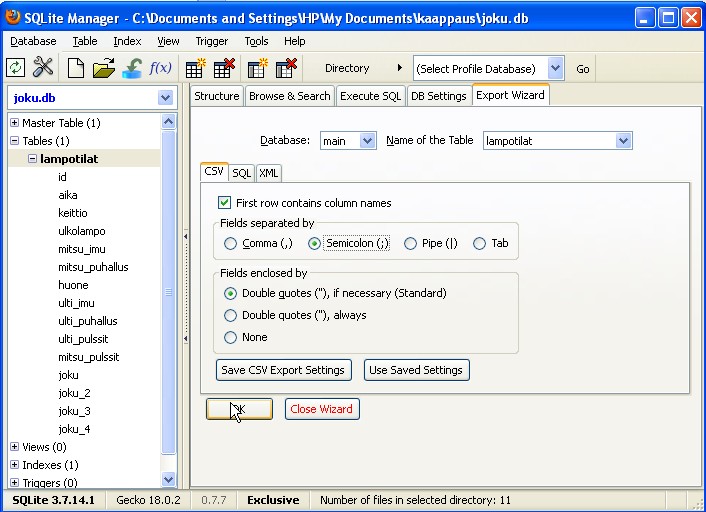
Task: Choose Double quotes if necessary (Standard)
Action: (x=230, y=294)
